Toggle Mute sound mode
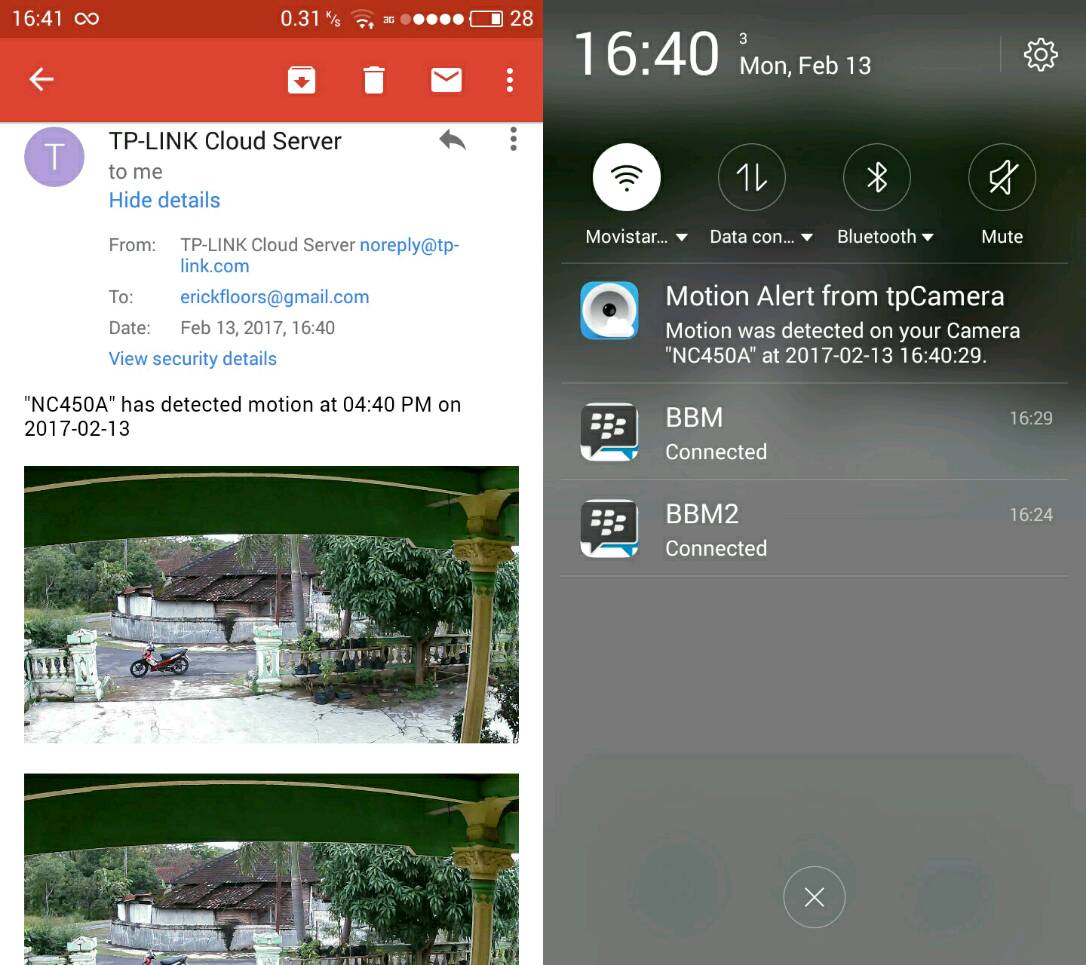 (1002, 177)
